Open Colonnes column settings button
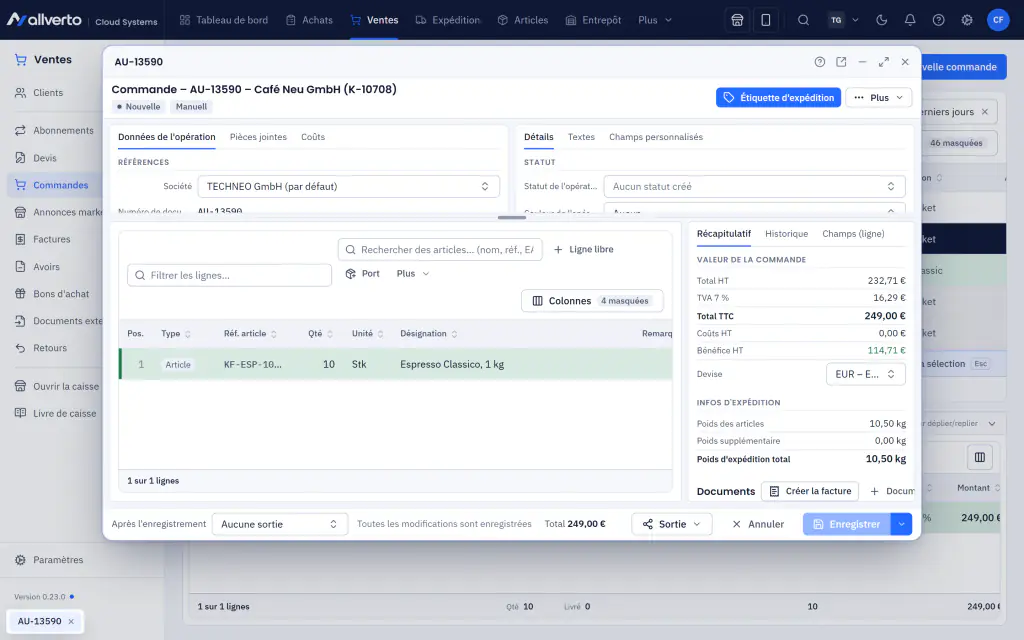Image resolution: width=1024 pixels, height=640 pixels. tap(592, 301)
